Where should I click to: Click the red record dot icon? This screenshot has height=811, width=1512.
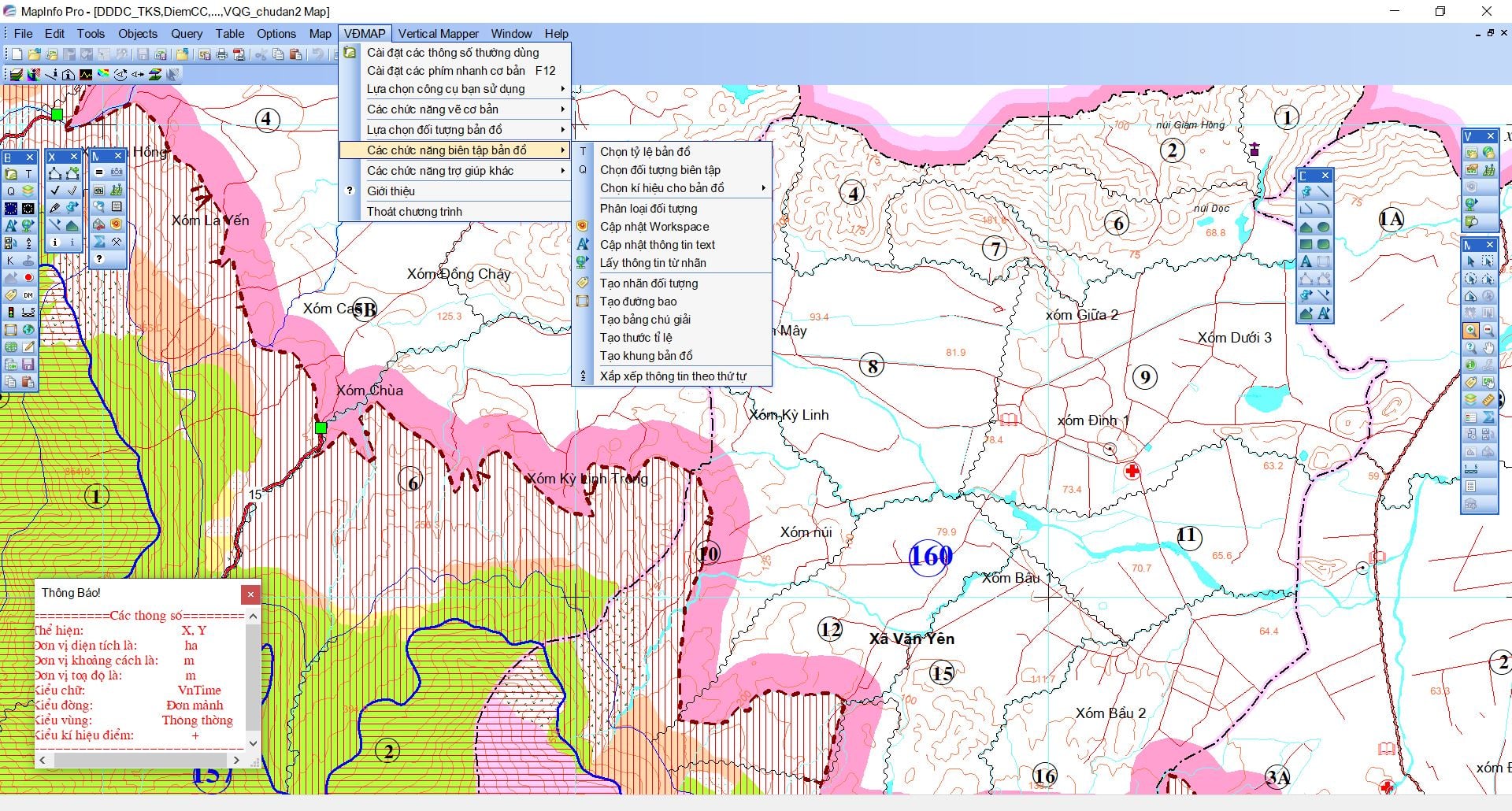click(28, 277)
